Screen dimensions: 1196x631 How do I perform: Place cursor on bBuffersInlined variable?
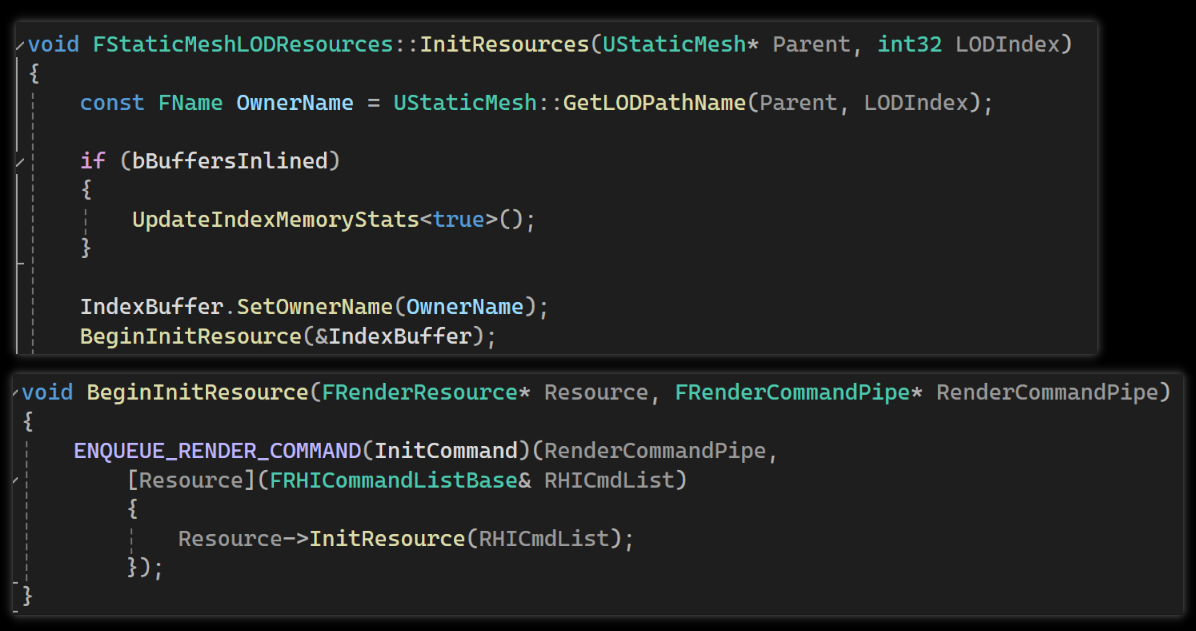(230, 161)
